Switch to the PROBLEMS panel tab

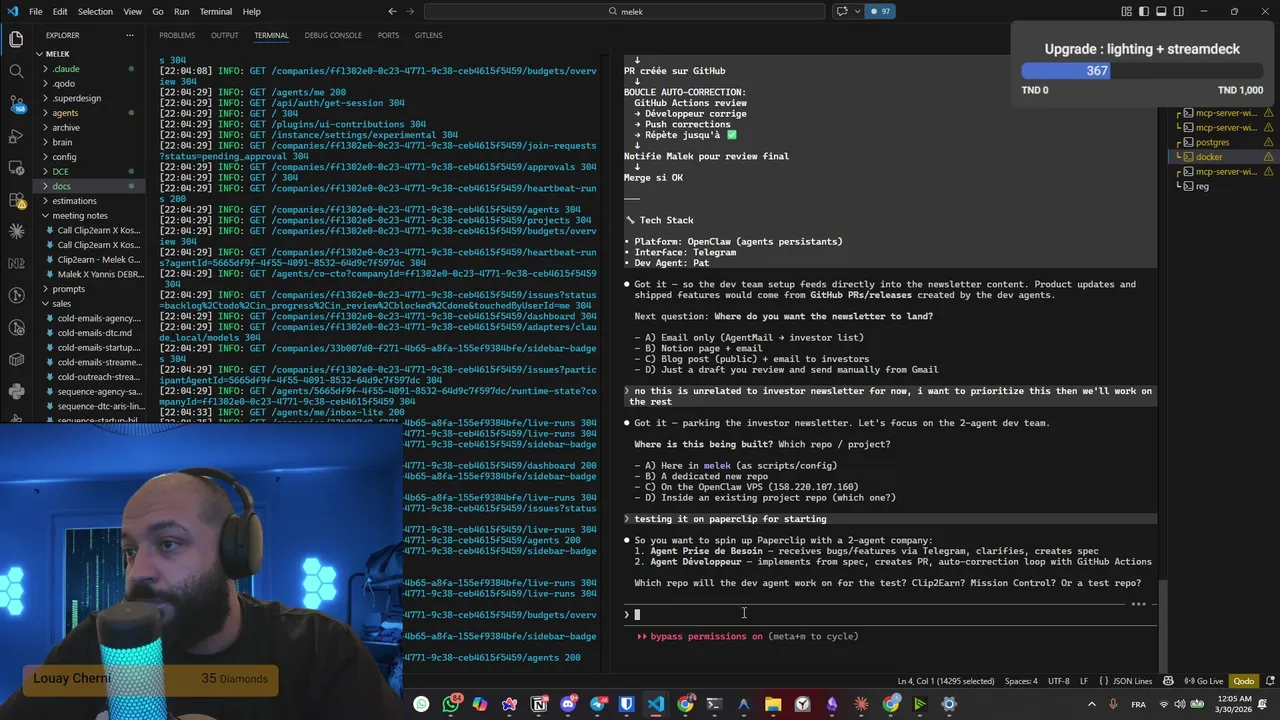[x=177, y=35]
